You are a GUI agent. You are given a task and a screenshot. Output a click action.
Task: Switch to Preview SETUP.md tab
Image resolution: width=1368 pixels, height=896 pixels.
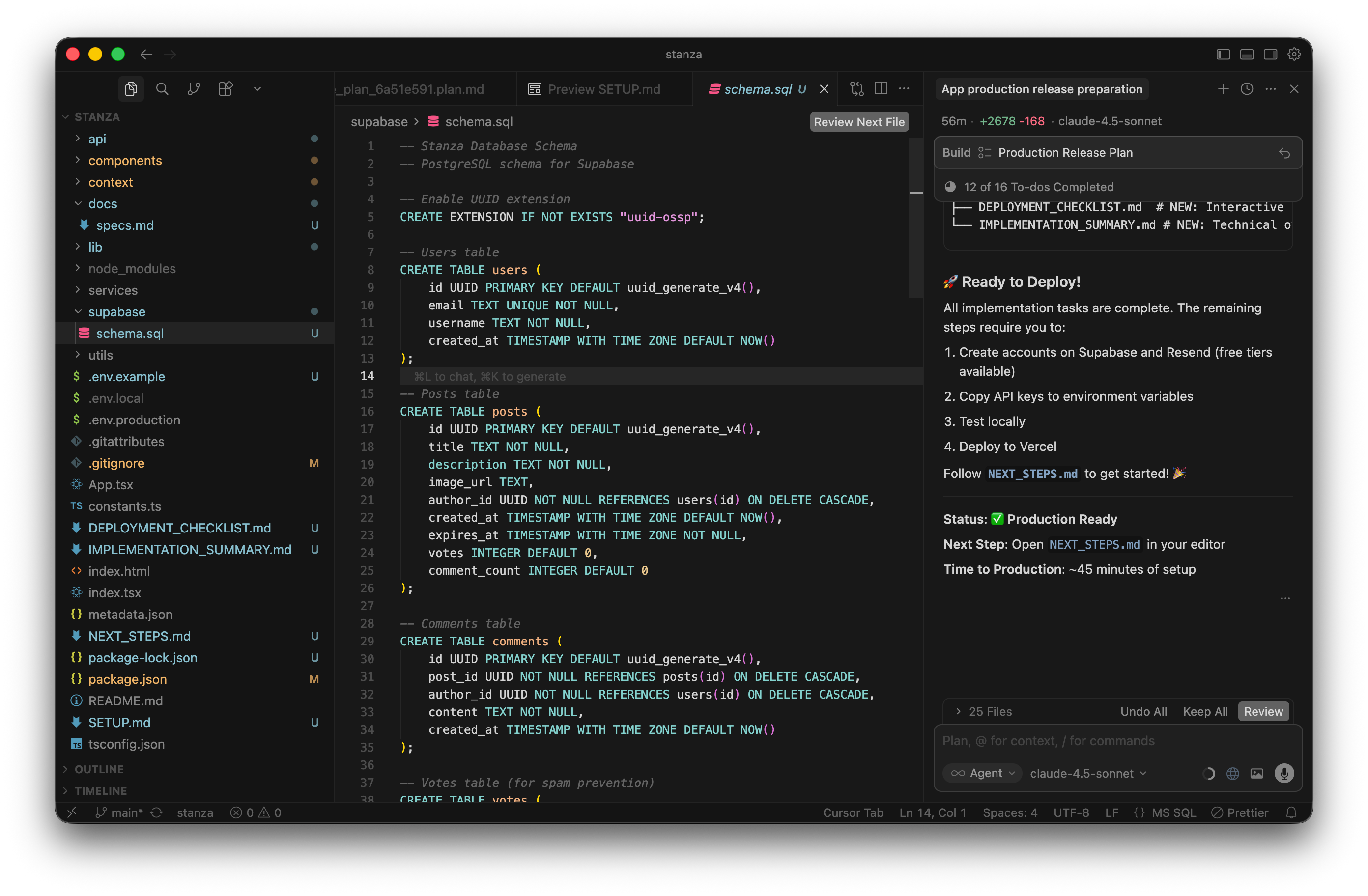603,89
